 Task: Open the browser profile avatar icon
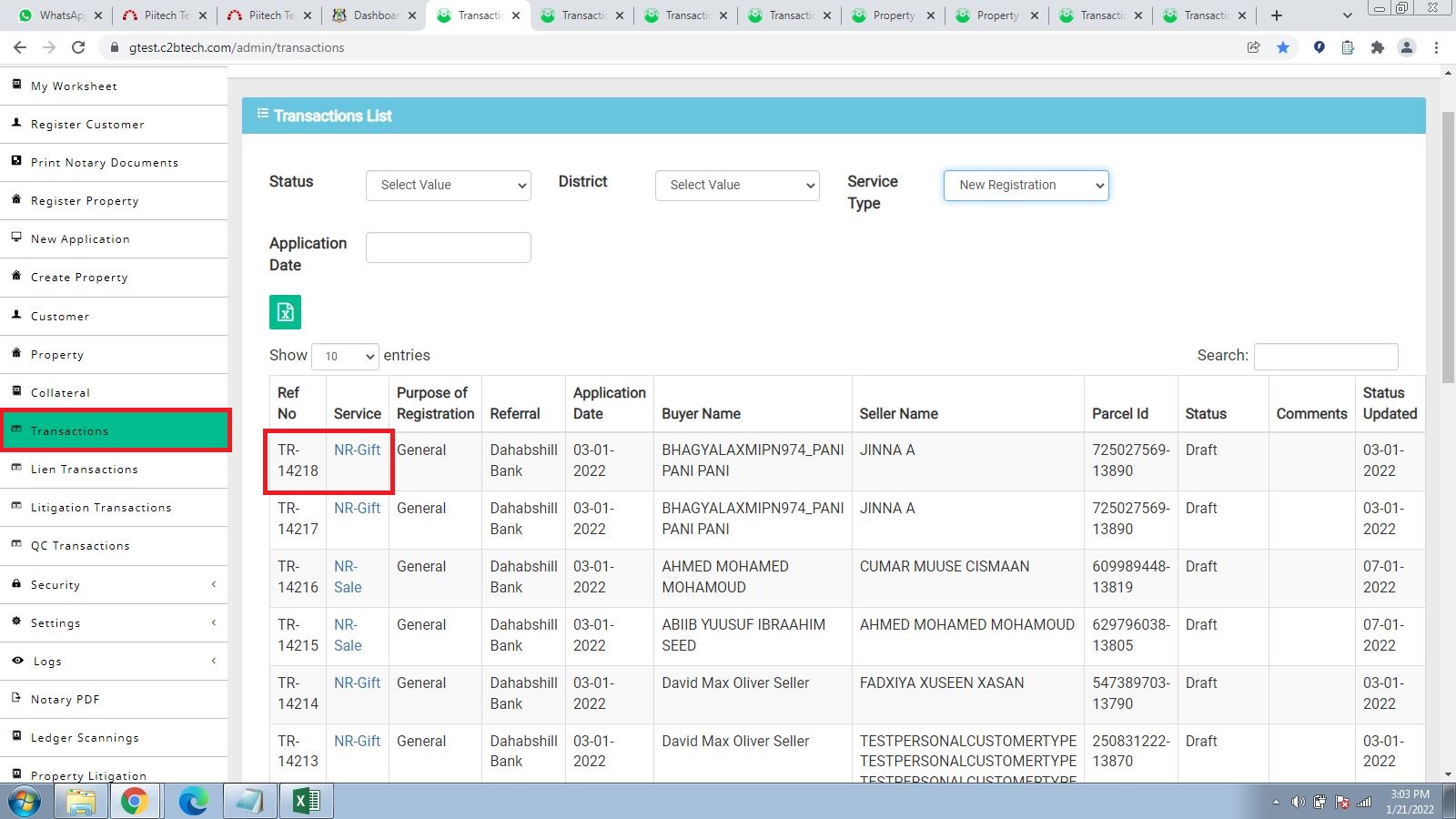click(1407, 47)
